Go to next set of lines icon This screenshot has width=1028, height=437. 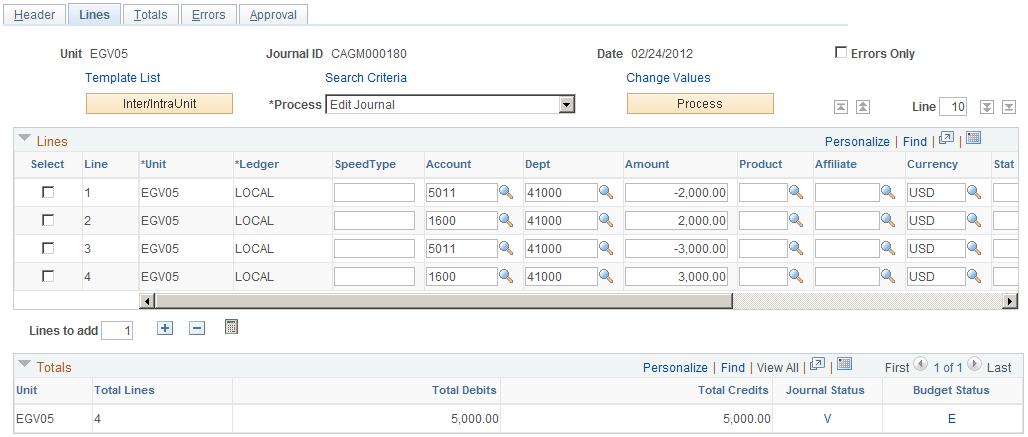tap(986, 107)
